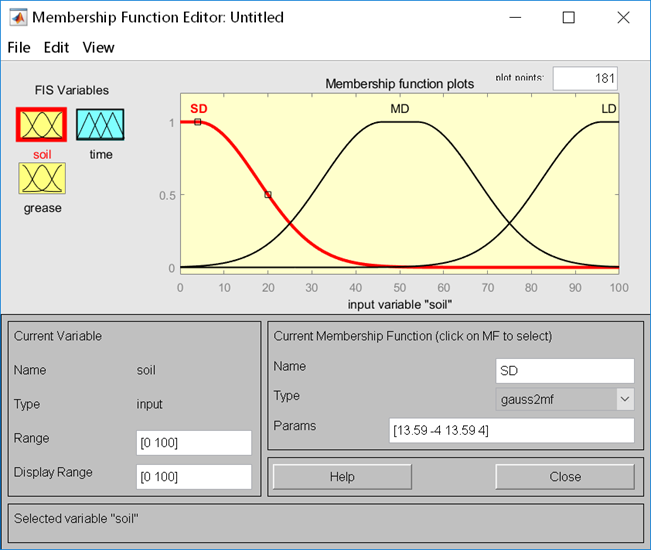Screen dimensions: 651x550
Task: Click the MATLAB logo in title bar
Action: point(18,17)
